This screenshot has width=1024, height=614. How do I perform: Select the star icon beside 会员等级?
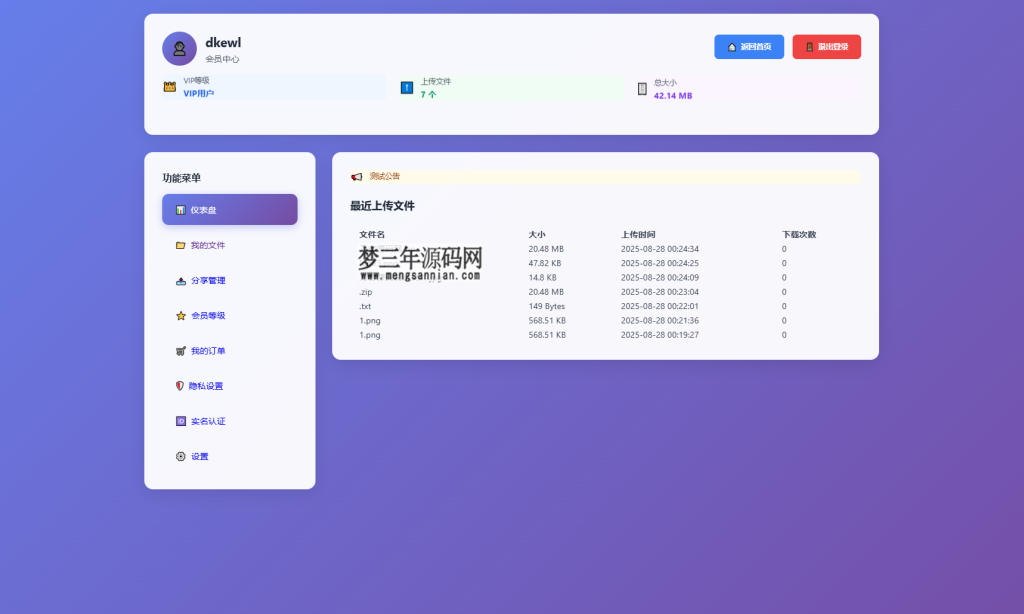(x=180, y=315)
